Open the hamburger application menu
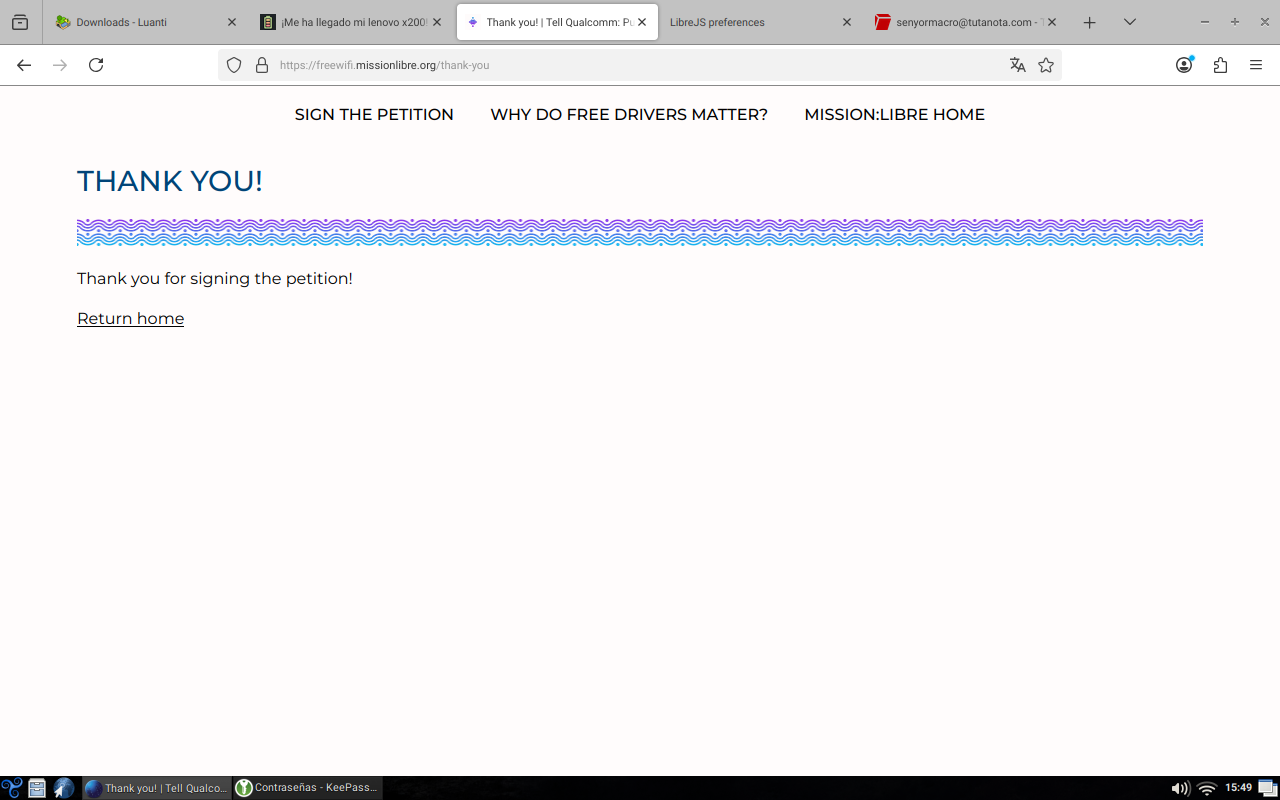 [x=1256, y=65]
